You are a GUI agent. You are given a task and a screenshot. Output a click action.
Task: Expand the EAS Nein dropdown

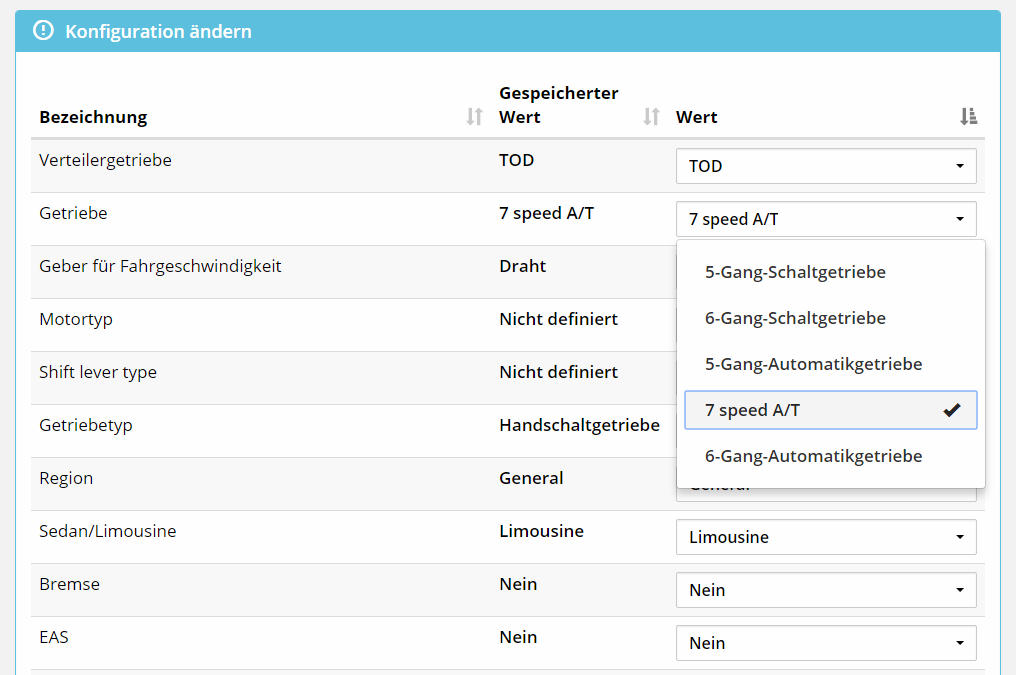[826, 643]
